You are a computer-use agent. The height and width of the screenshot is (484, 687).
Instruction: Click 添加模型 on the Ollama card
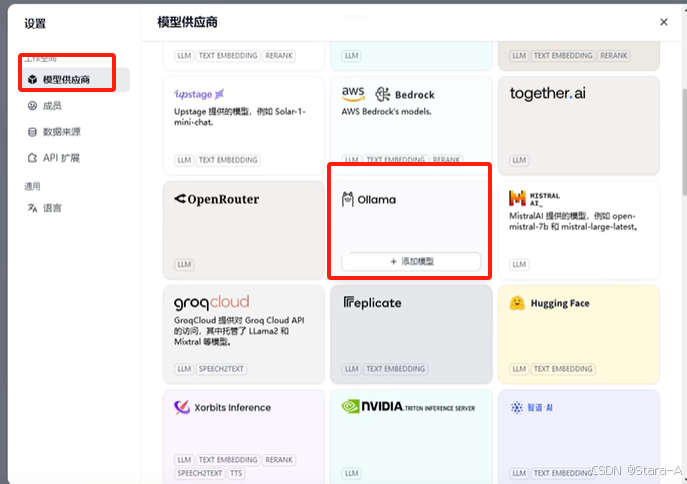point(411,261)
